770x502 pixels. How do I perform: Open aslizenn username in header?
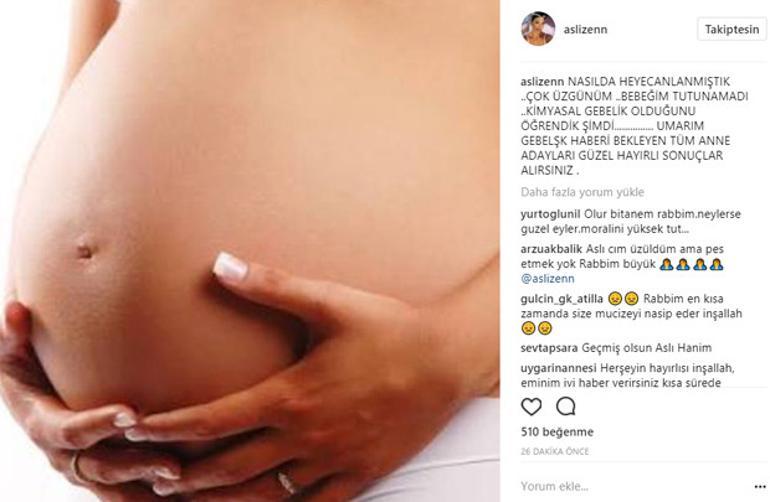(585, 29)
